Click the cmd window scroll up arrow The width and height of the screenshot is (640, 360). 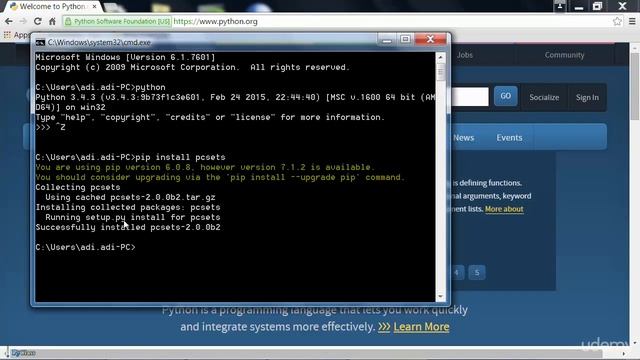[x=440, y=58]
